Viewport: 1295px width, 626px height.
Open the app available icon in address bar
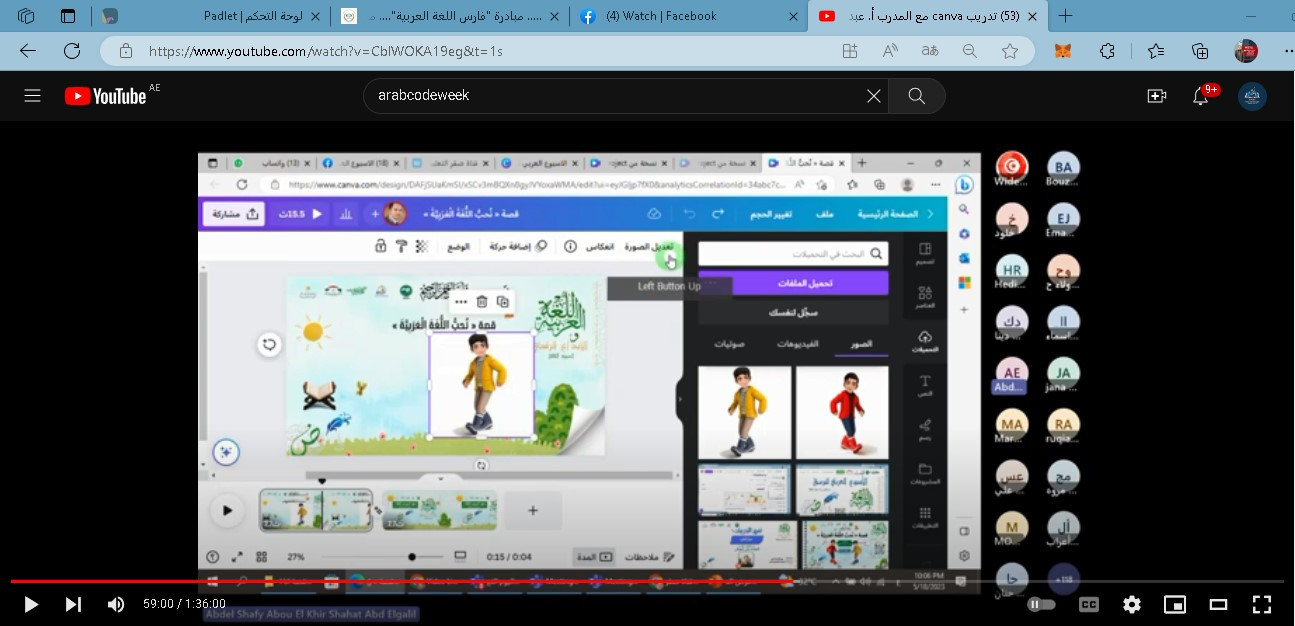(x=850, y=51)
